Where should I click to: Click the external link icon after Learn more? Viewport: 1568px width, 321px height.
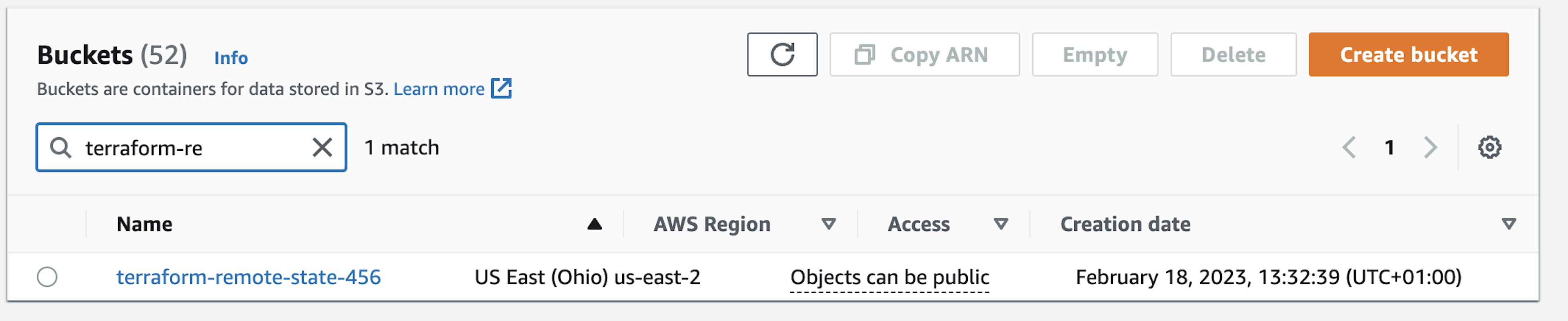click(x=501, y=88)
